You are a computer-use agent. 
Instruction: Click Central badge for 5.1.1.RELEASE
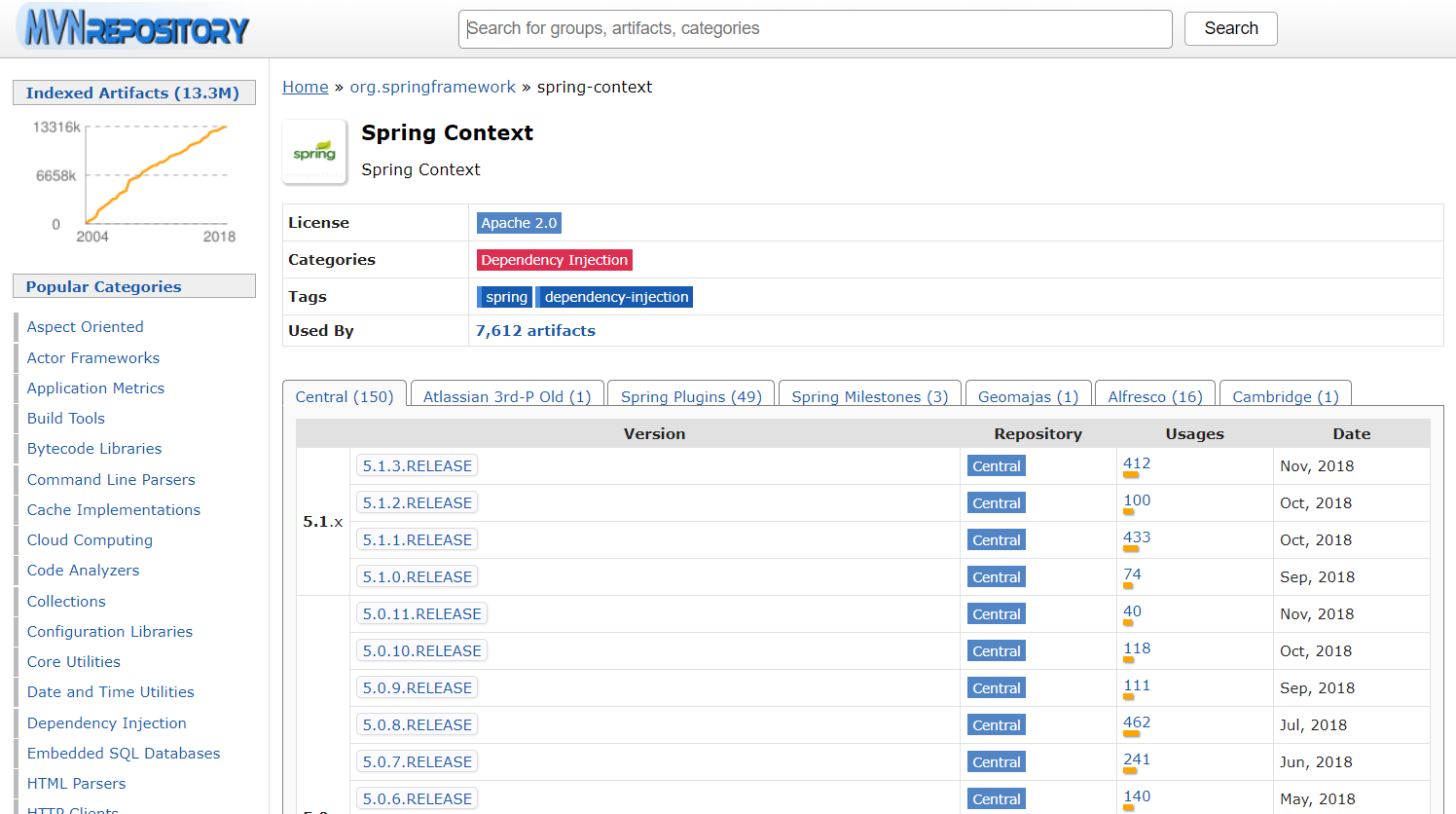pos(997,540)
